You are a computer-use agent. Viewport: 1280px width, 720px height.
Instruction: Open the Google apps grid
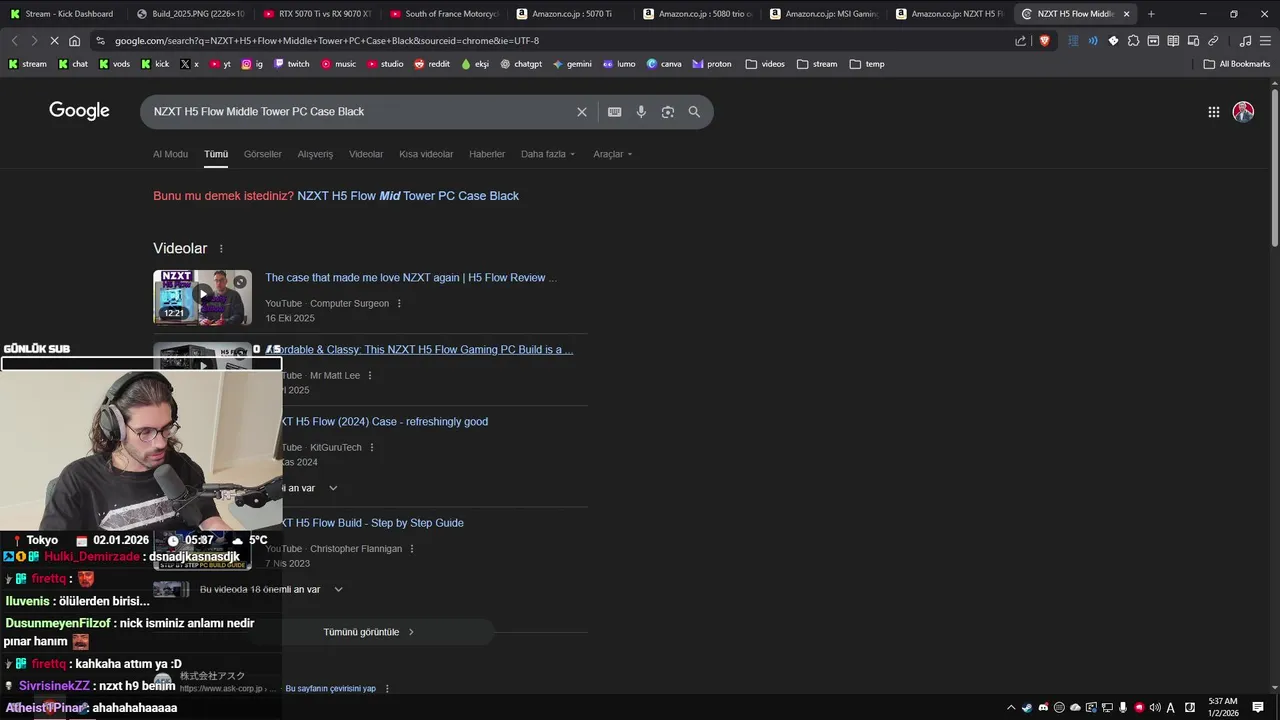tap(1214, 112)
